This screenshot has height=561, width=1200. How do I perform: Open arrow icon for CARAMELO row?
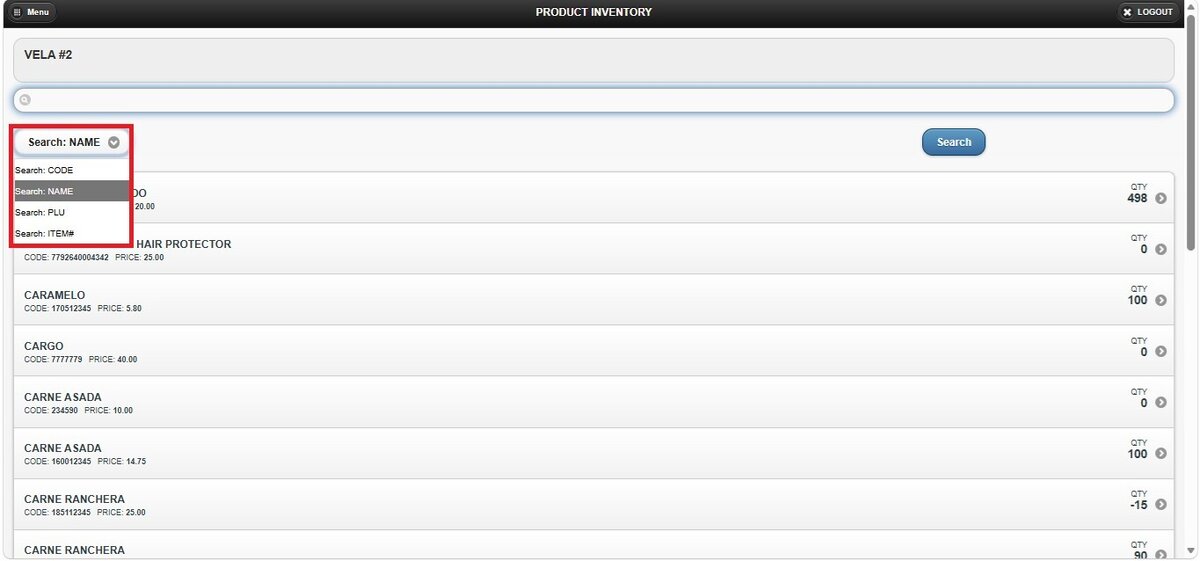coord(1161,300)
